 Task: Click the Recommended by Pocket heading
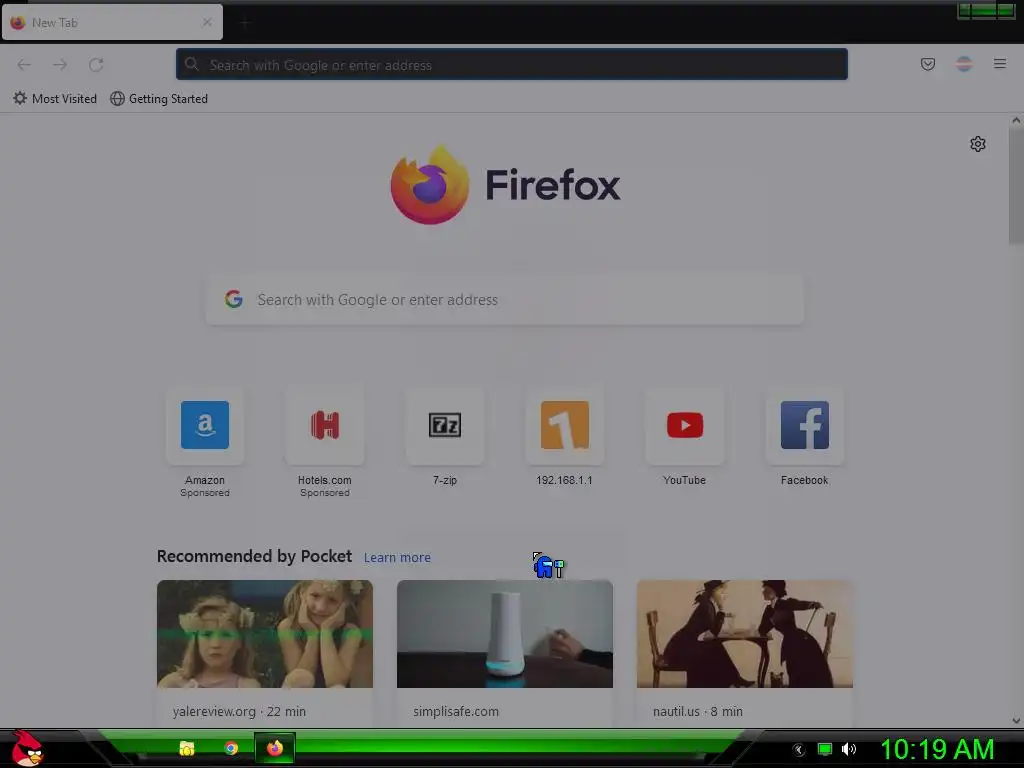point(254,556)
